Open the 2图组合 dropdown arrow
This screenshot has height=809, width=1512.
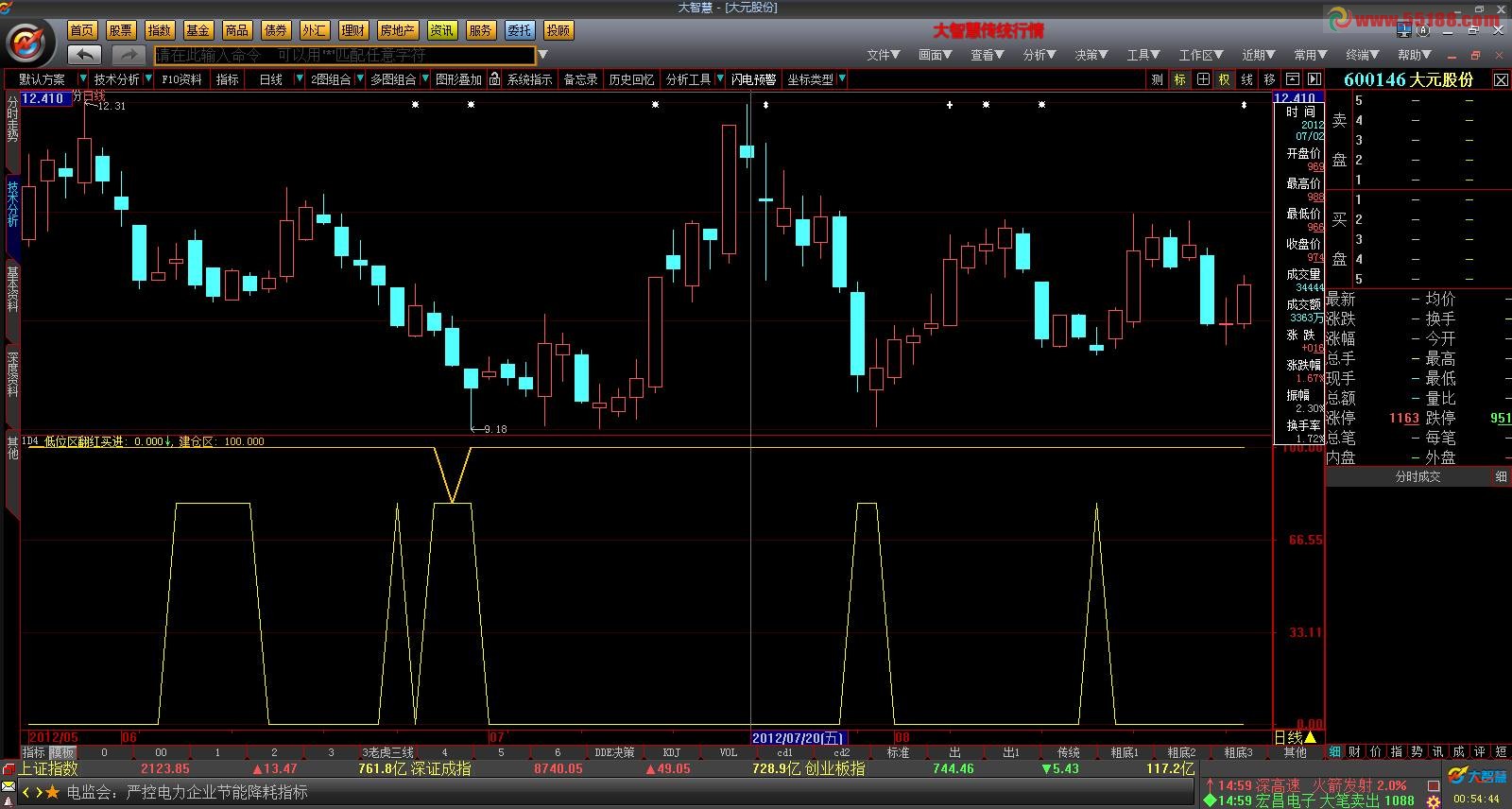click(360, 79)
